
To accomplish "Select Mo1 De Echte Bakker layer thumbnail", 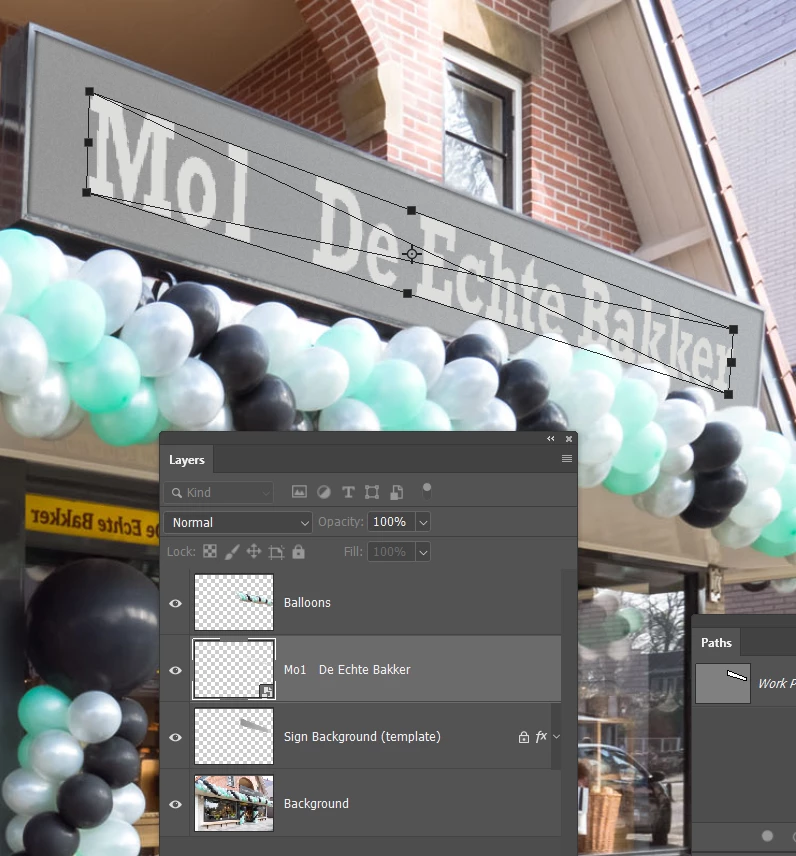I will tap(234, 669).
